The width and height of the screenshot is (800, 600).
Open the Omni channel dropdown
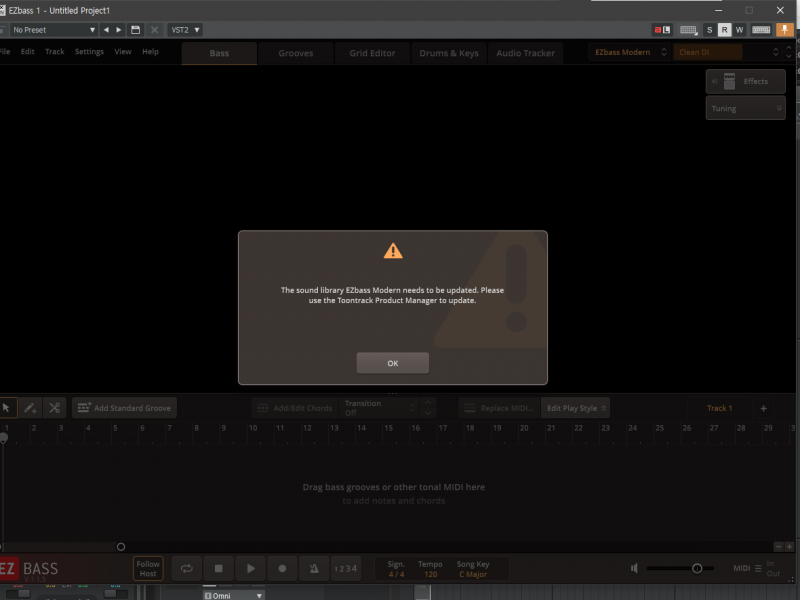pos(233,595)
